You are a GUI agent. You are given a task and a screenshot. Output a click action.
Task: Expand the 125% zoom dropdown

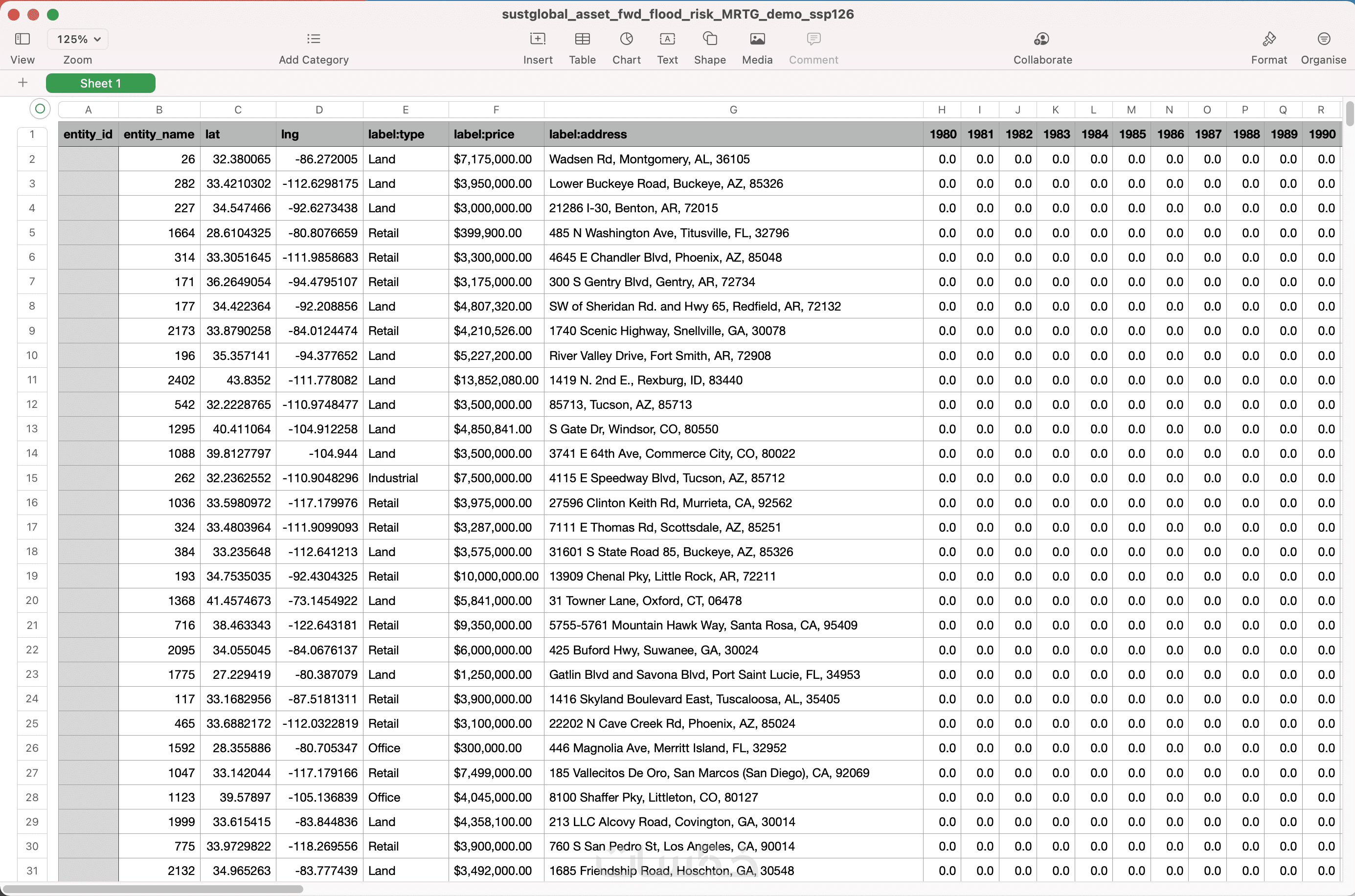point(78,39)
